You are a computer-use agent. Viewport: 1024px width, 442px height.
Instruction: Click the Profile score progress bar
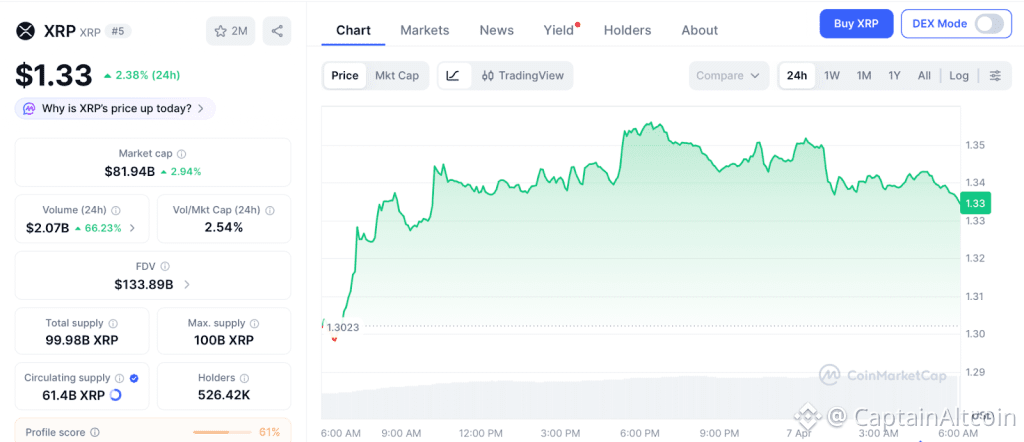pos(222,432)
